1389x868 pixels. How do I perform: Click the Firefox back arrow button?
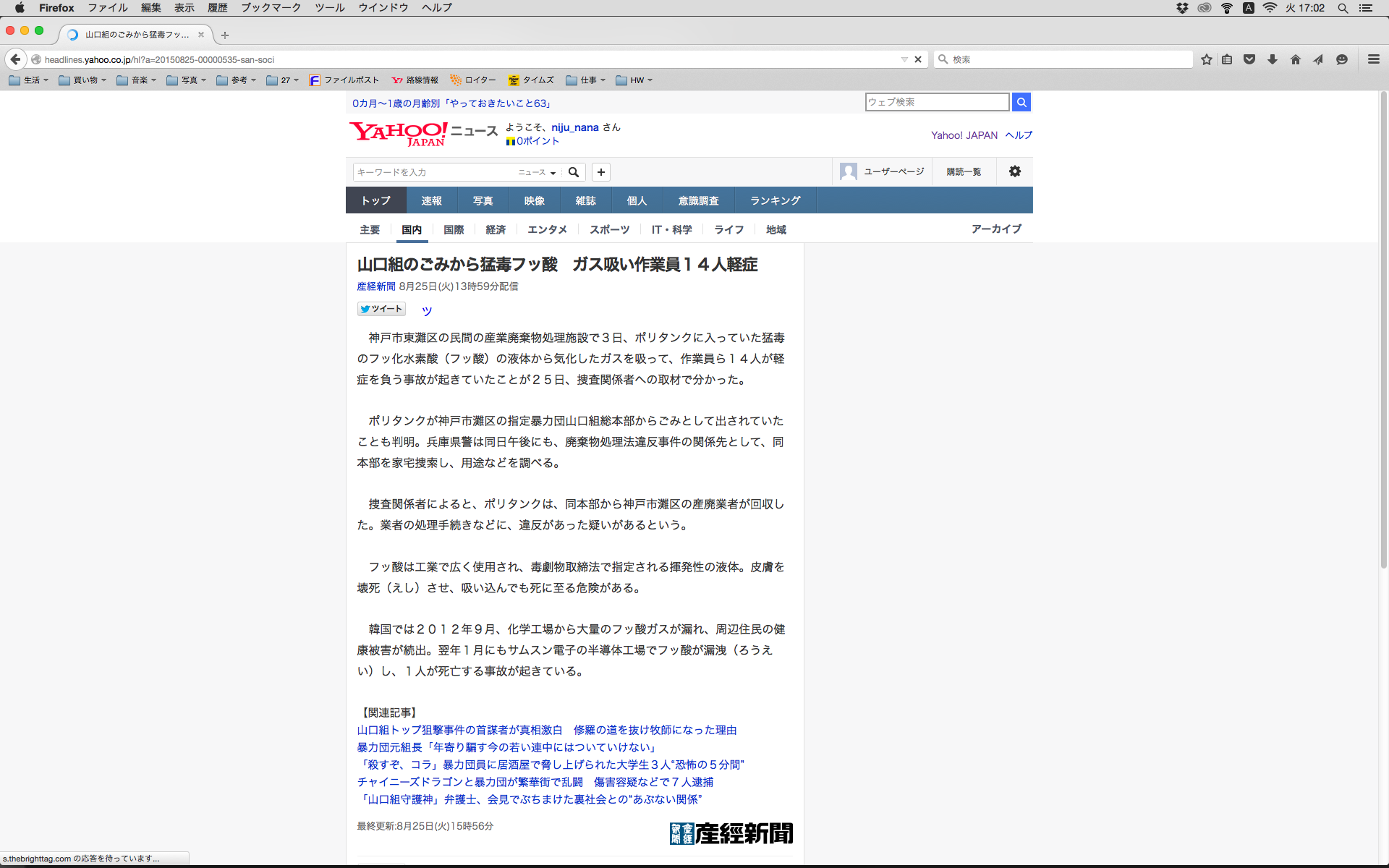[x=15, y=59]
